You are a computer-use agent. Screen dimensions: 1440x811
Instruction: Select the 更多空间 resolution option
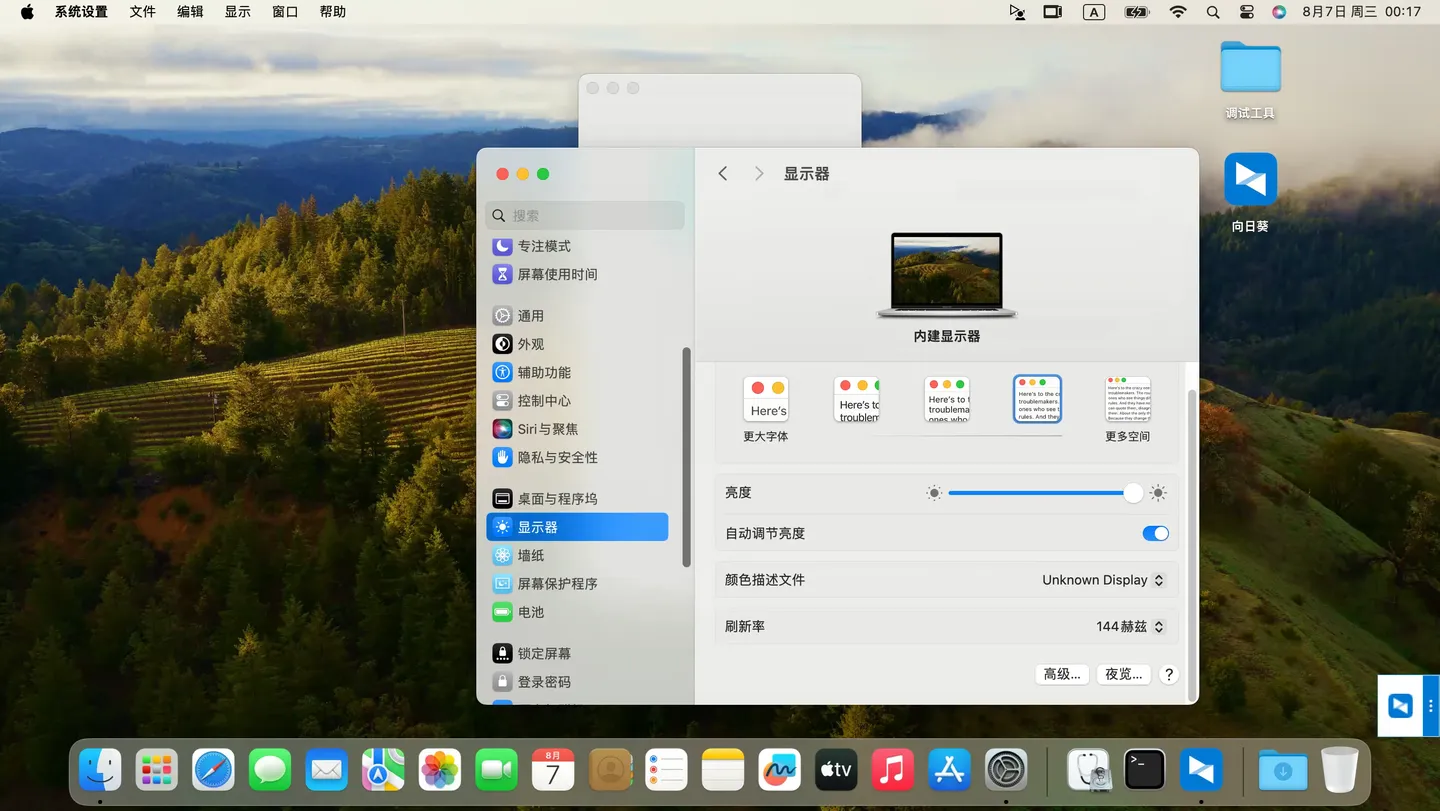(x=1127, y=400)
